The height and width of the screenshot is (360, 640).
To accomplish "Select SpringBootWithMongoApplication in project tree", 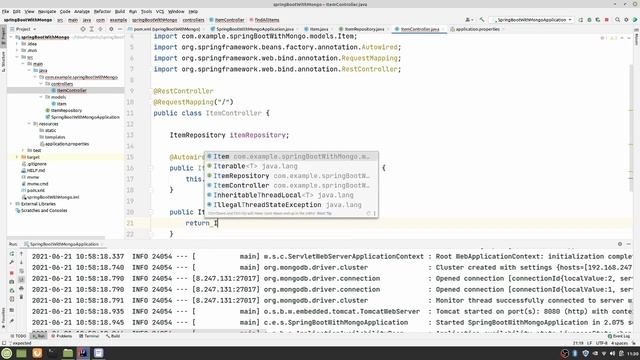I will click(x=83, y=117).
